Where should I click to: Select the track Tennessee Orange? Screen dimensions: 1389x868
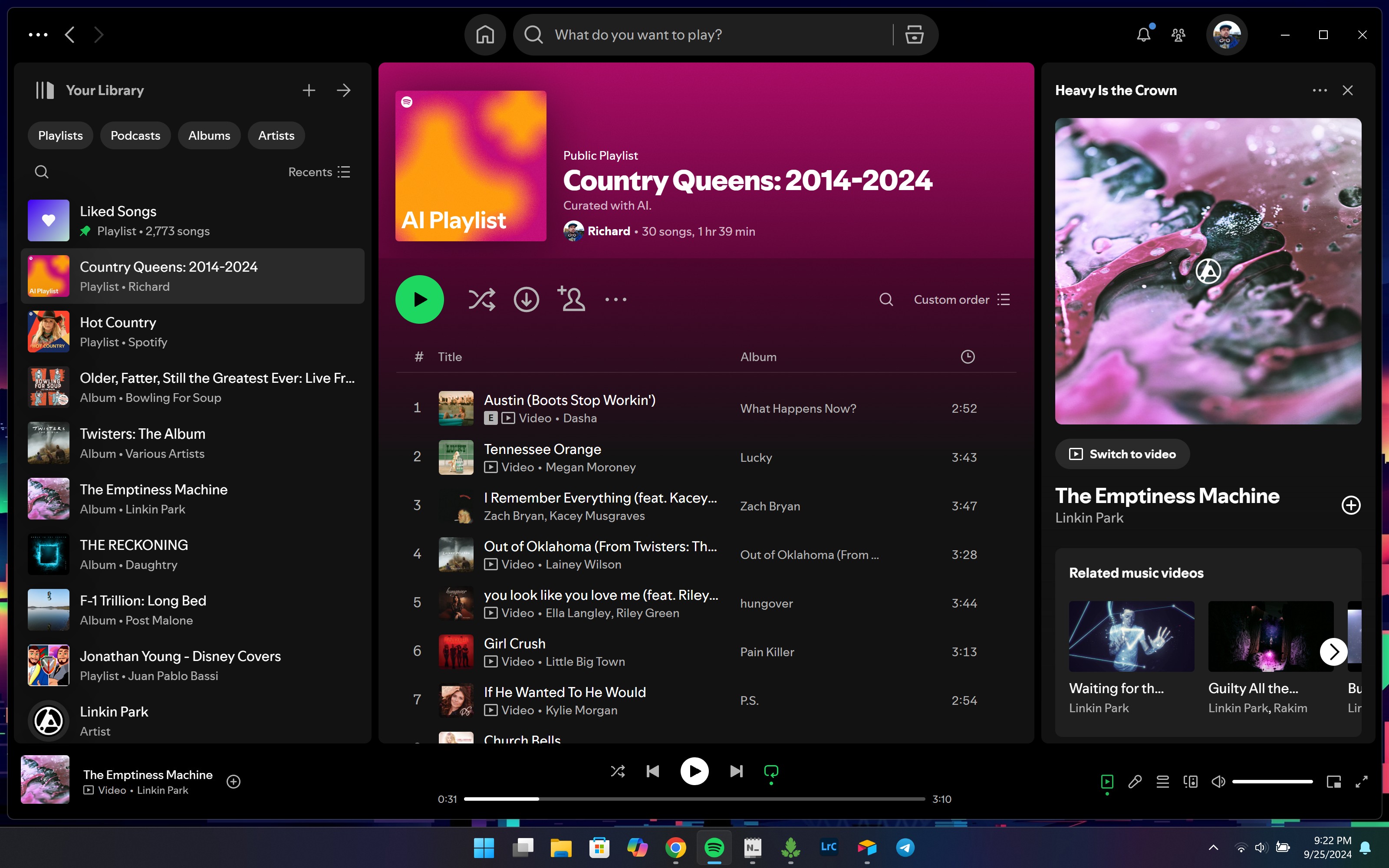[x=706, y=457]
